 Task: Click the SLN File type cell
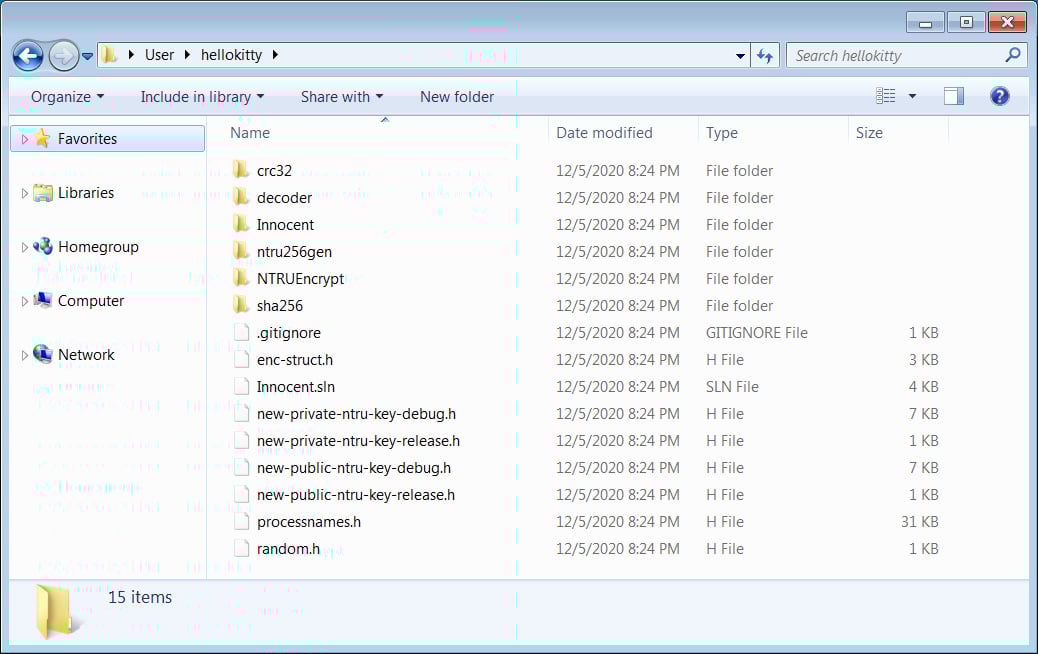click(x=732, y=387)
